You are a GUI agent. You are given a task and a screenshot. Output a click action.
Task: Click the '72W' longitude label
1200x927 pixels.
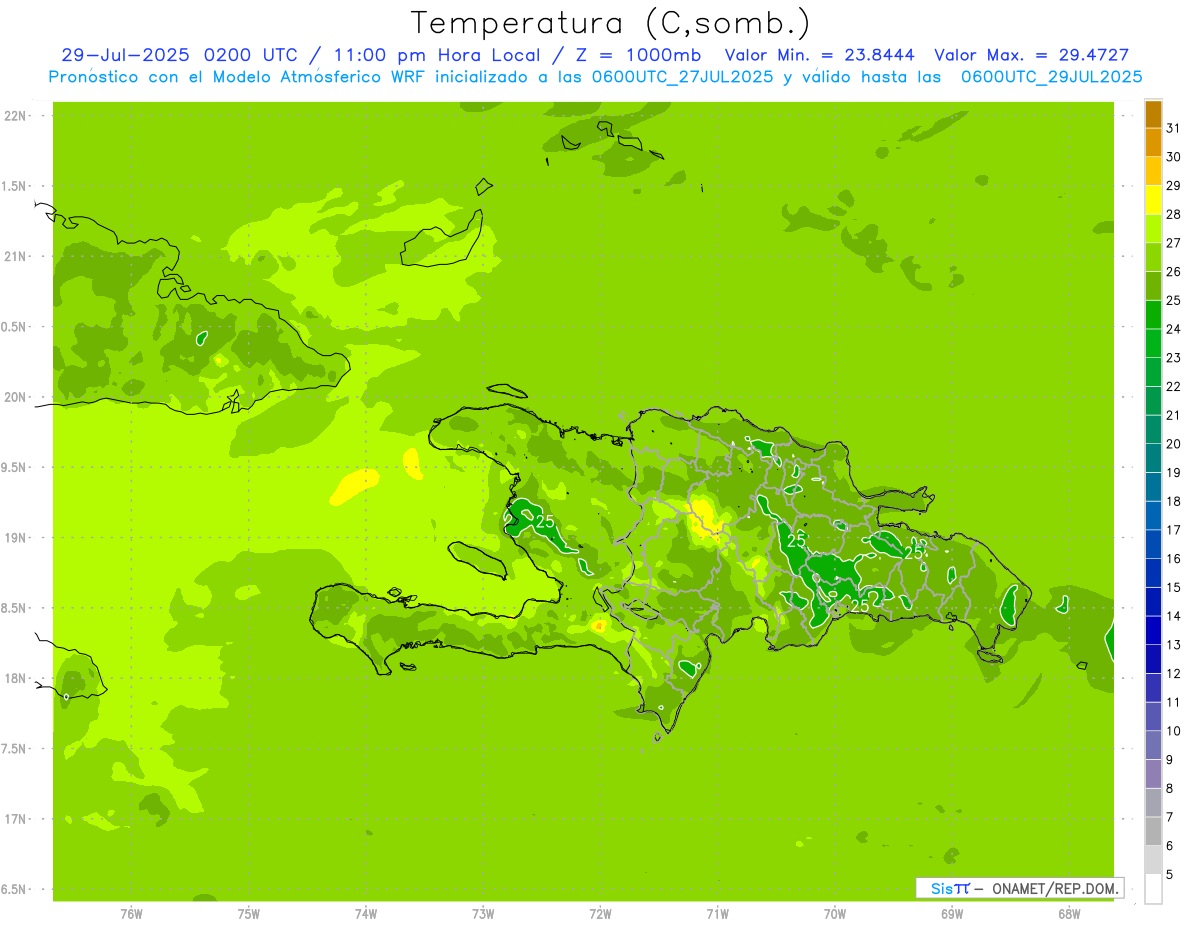coord(600,914)
